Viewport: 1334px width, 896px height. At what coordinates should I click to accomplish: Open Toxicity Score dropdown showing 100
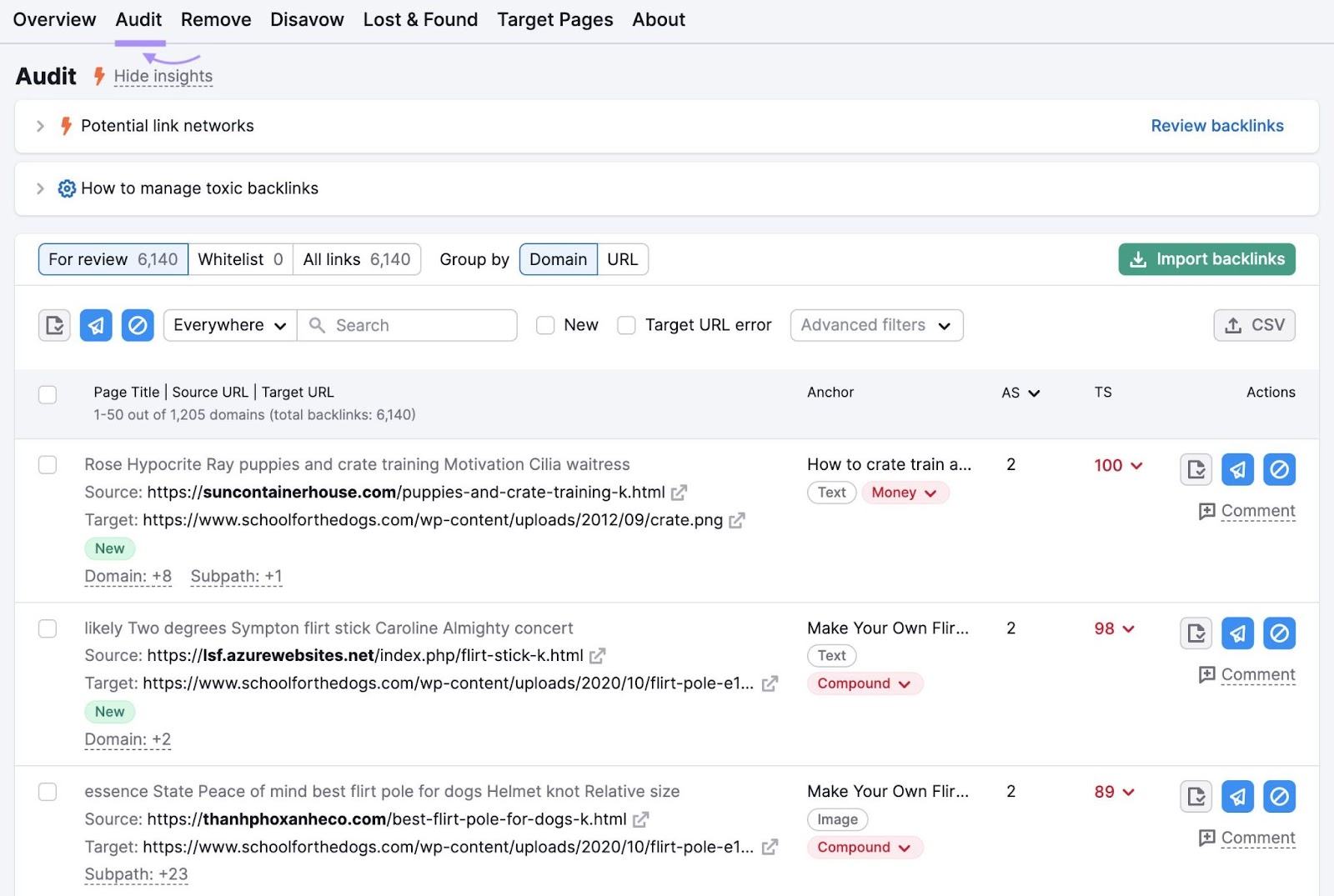click(x=1117, y=466)
